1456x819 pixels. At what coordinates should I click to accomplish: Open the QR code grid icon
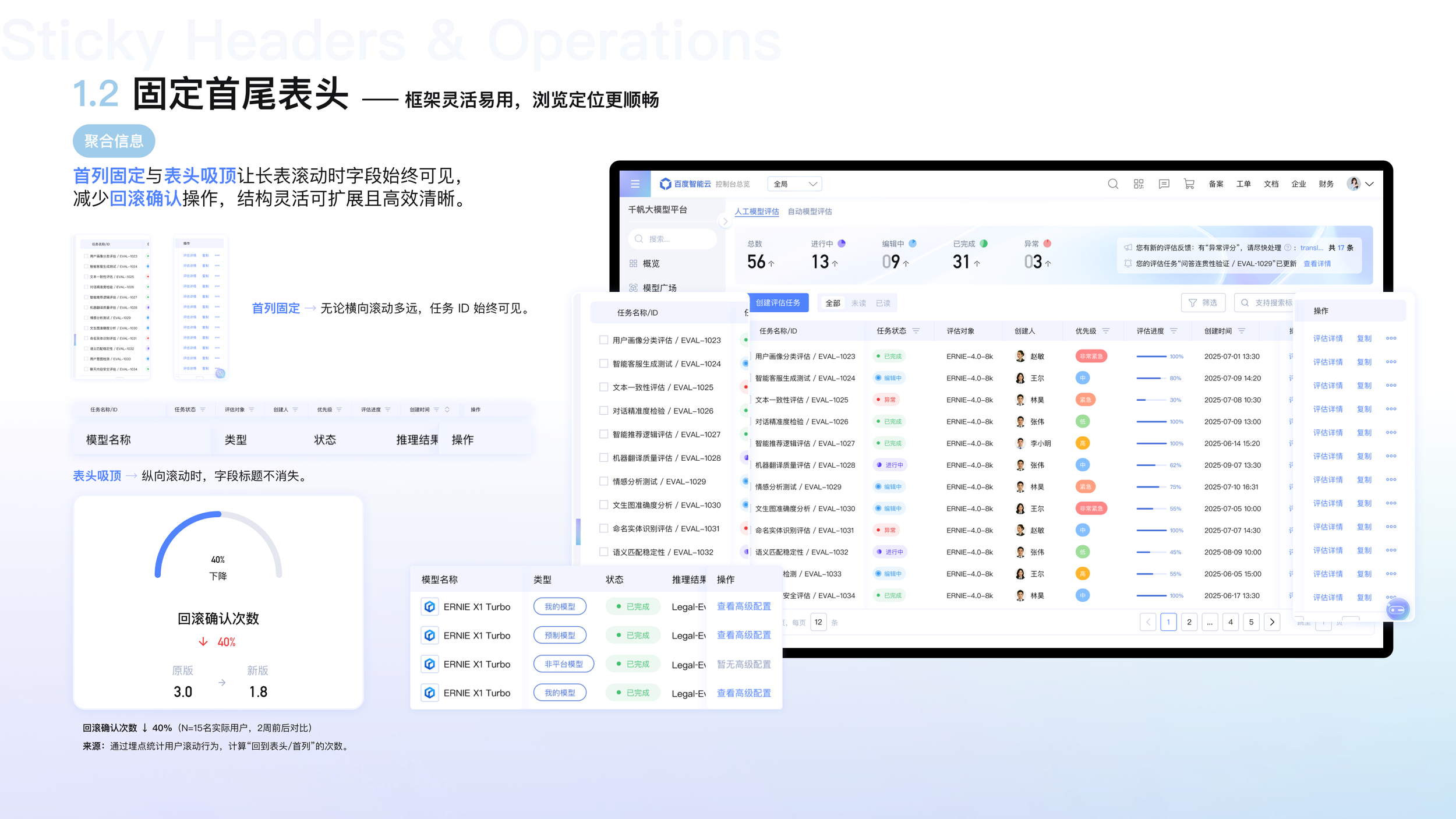pyautogui.click(x=1138, y=184)
